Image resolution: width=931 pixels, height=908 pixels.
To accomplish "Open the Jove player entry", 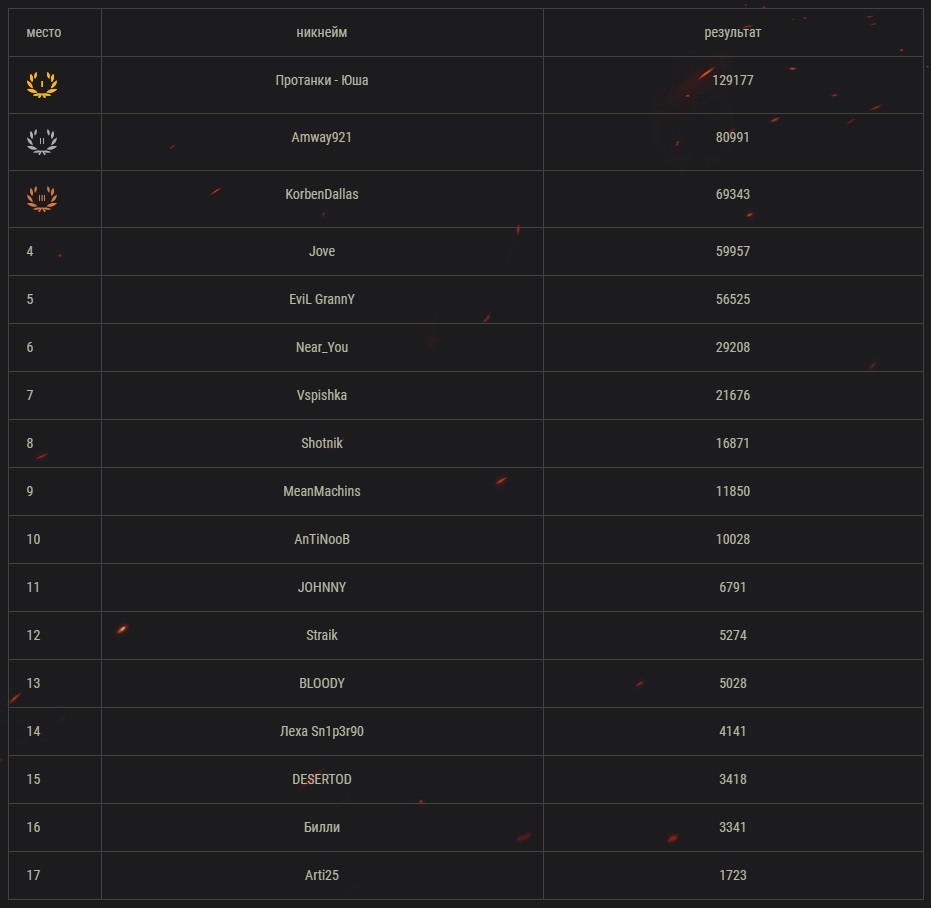I will [322, 251].
